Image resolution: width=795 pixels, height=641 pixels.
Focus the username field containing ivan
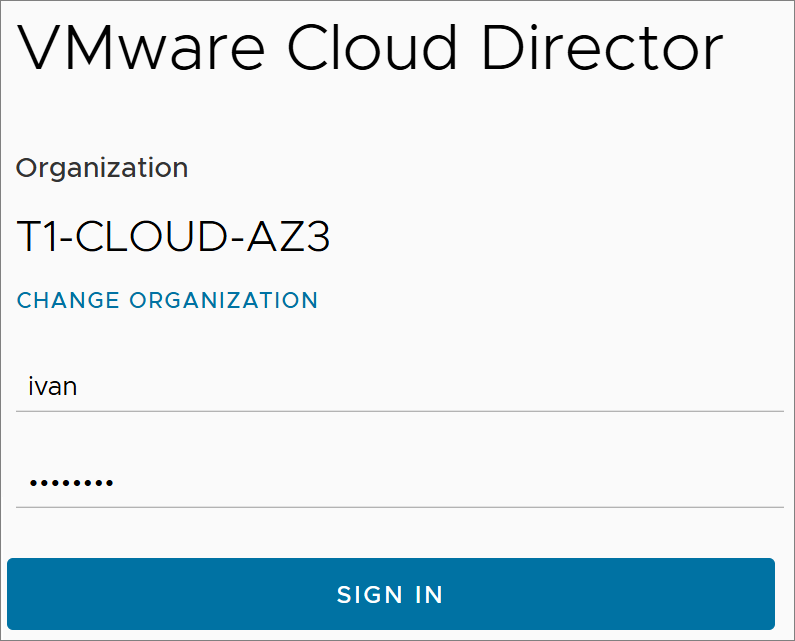[400, 386]
